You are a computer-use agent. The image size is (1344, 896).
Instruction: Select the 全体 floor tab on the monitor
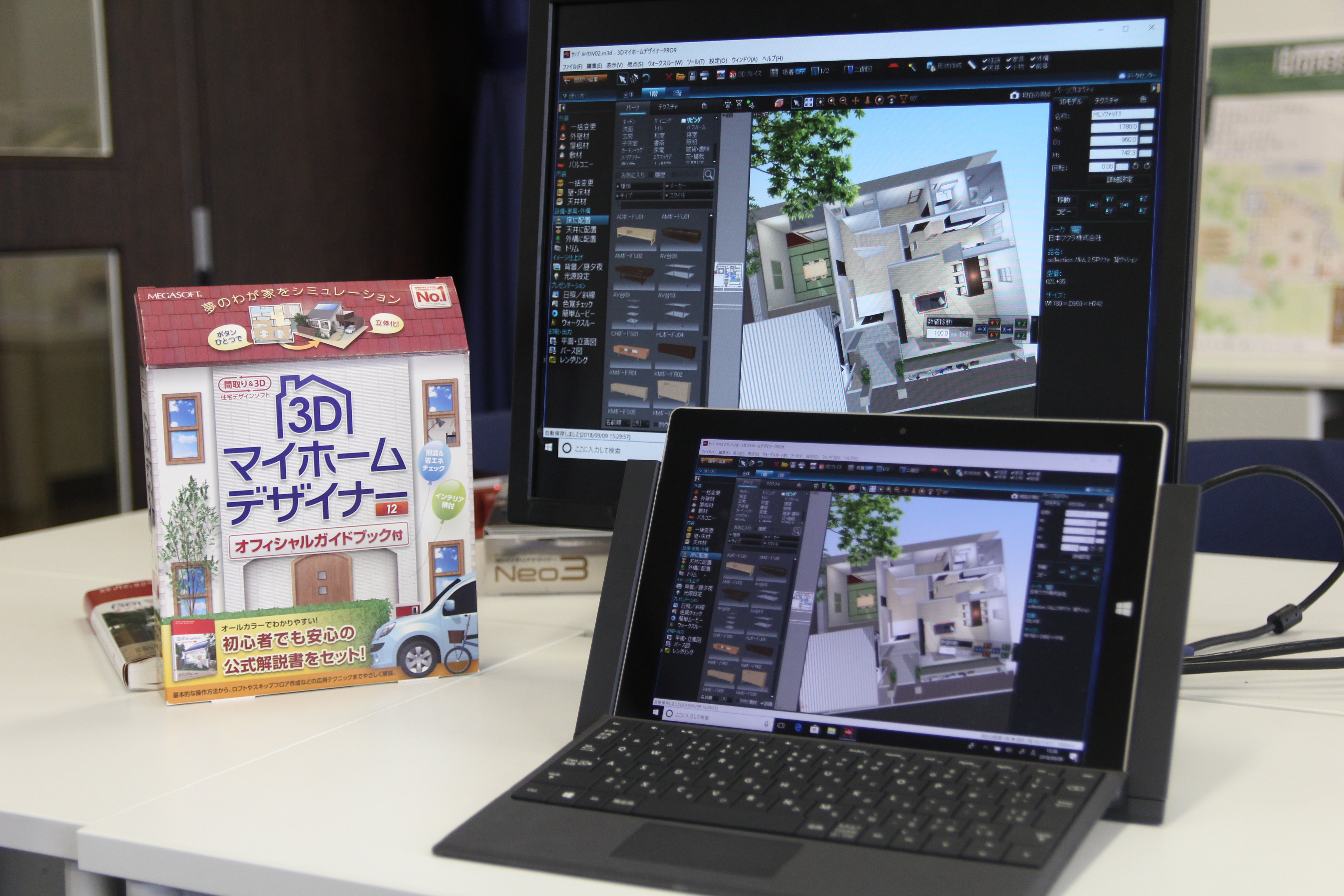tap(628, 95)
